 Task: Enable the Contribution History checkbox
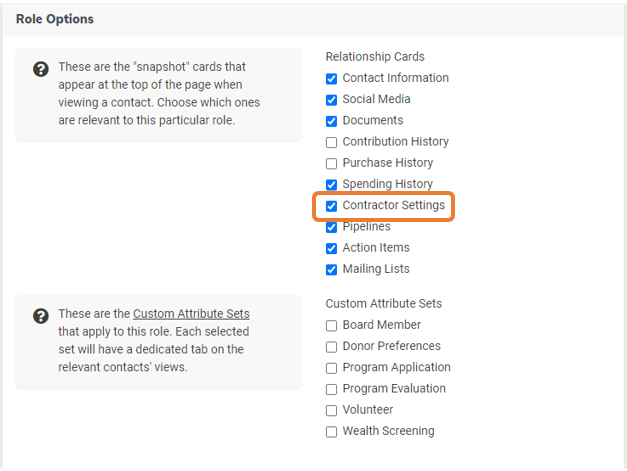click(x=332, y=142)
